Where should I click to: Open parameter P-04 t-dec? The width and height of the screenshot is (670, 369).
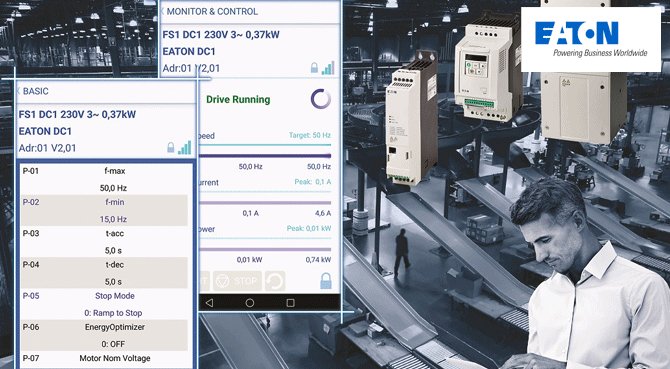coord(104,273)
